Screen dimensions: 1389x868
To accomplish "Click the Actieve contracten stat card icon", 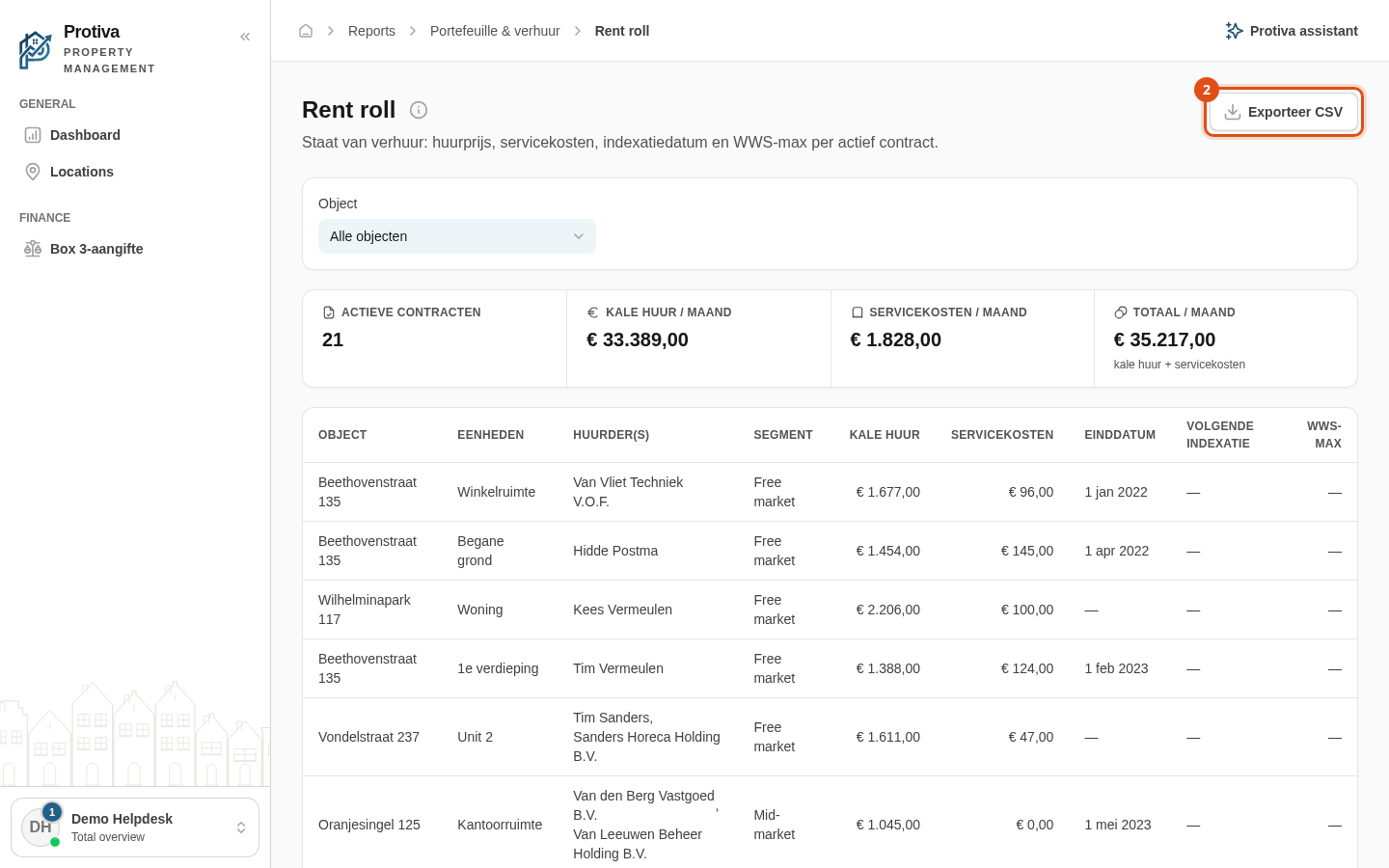I will click(329, 312).
